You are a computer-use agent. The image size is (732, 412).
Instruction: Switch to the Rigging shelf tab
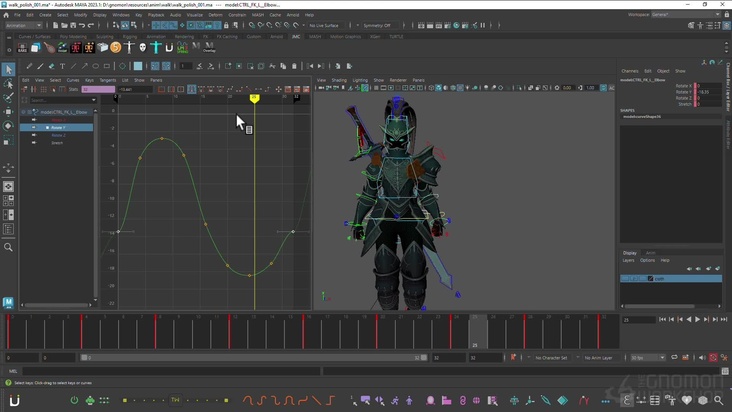(130, 36)
